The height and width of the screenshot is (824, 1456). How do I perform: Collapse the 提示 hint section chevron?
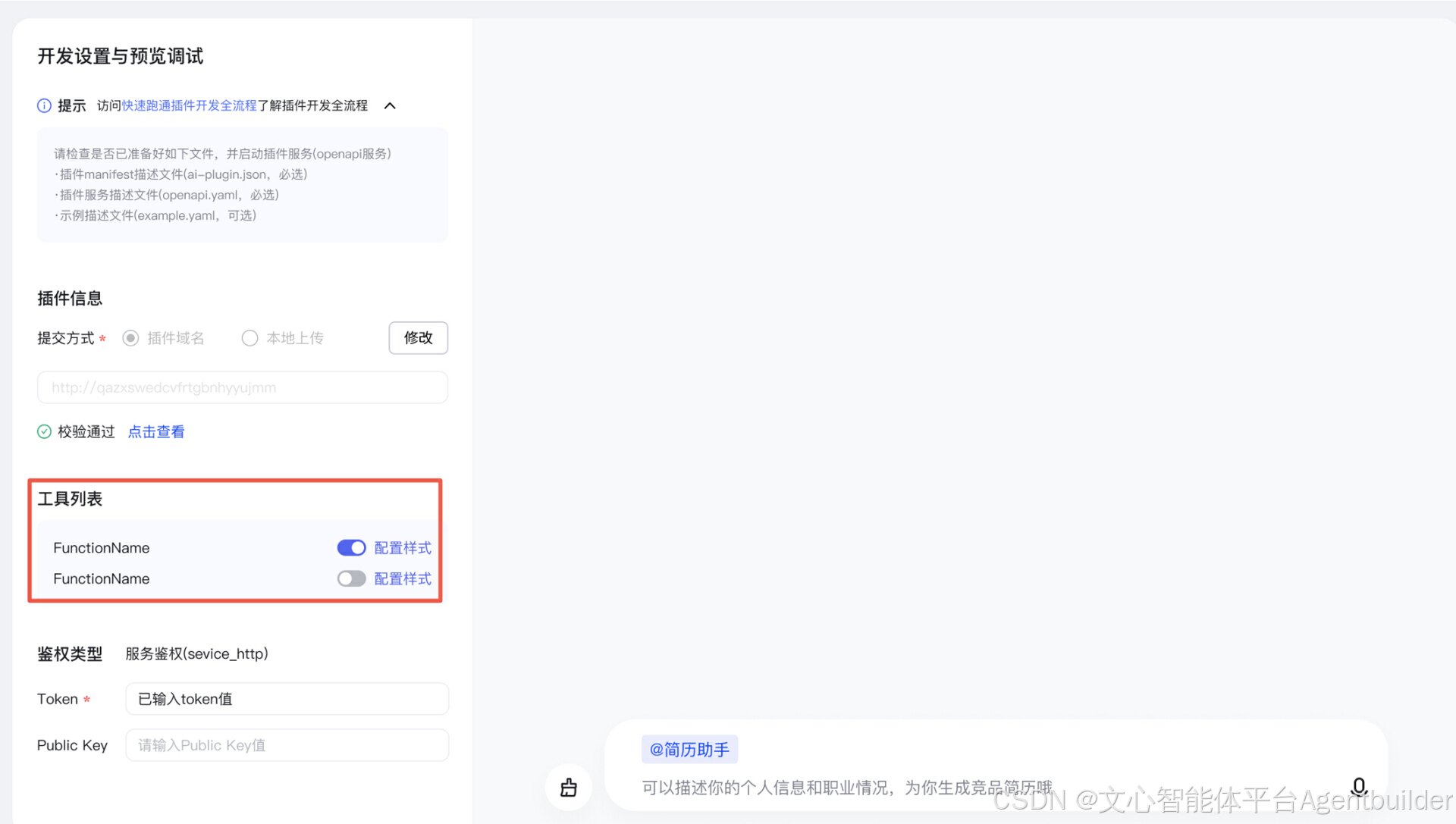tap(390, 105)
